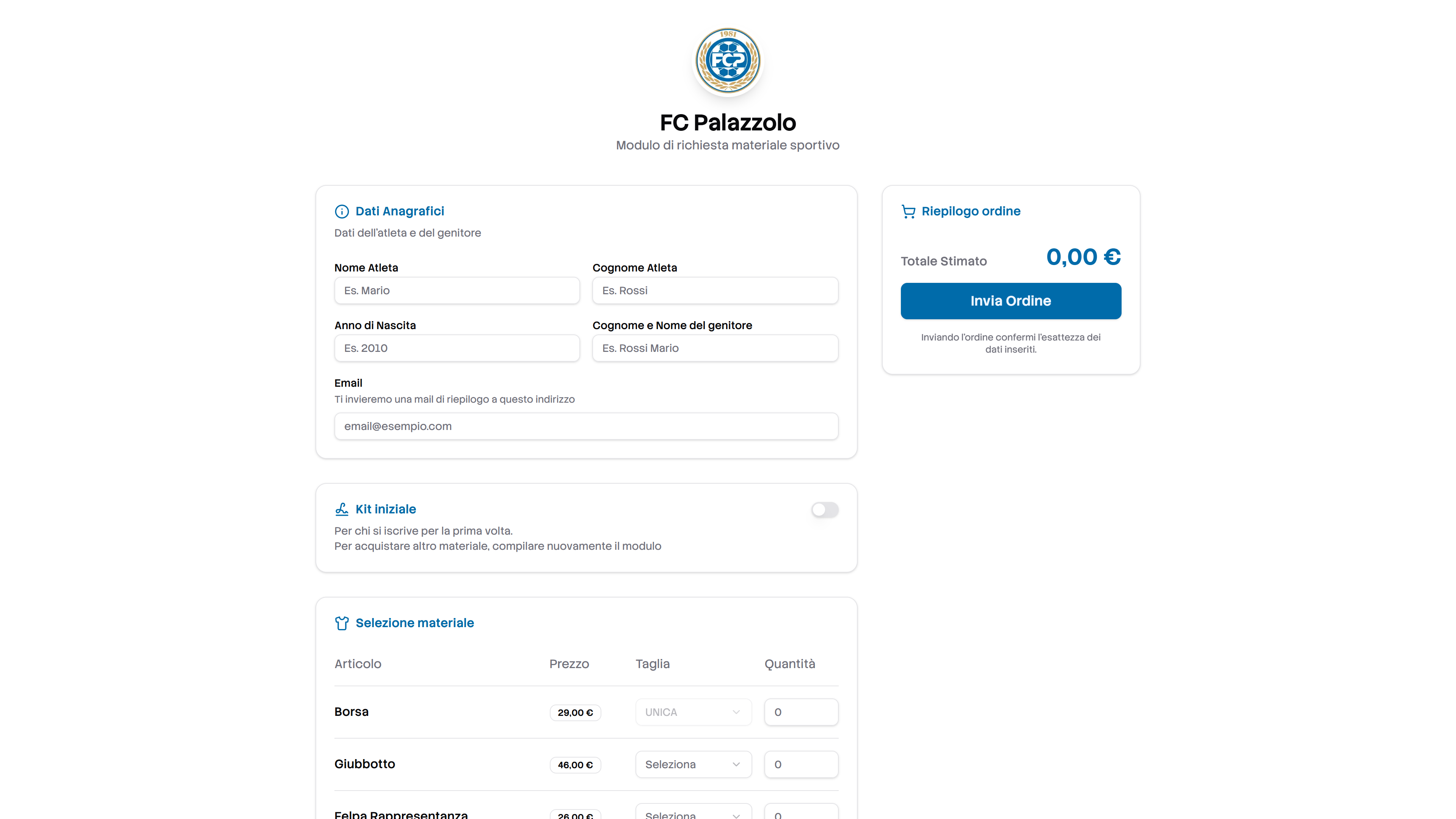Click the whistle icon next to Kit iniziale
The image size is (1456, 819).
pyautogui.click(x=341, y=509)
